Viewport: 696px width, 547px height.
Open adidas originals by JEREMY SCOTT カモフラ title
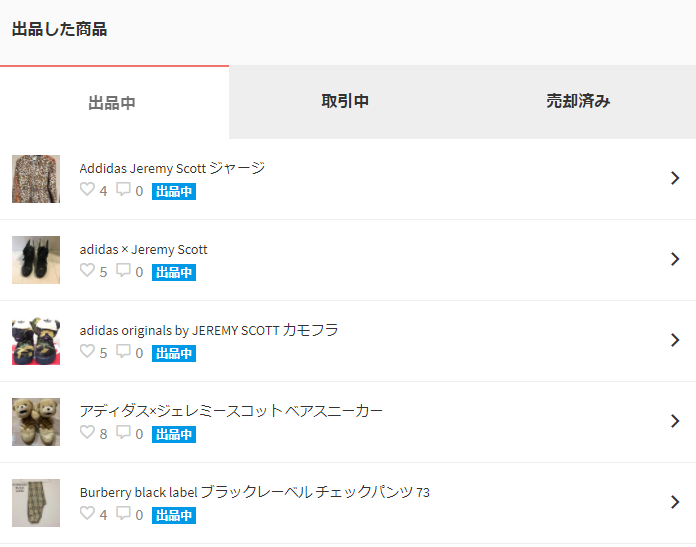tap(209, 330)
